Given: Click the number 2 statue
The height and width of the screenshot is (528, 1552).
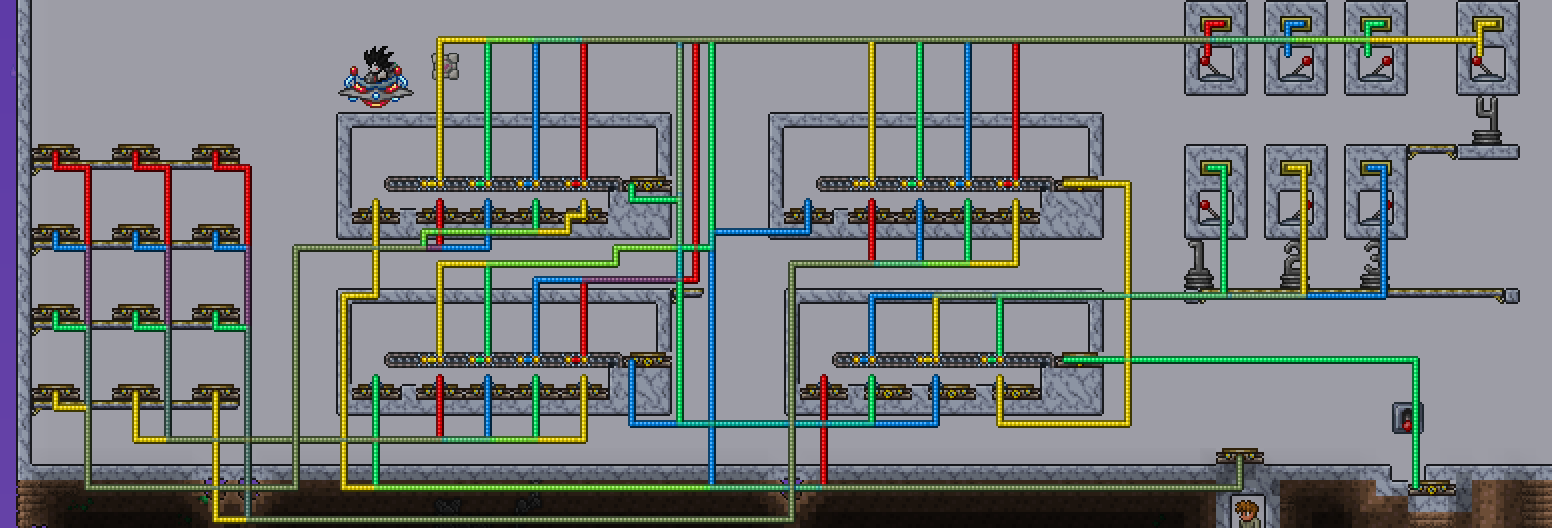Looking at the screenshot, I should tap(1294, 266).
